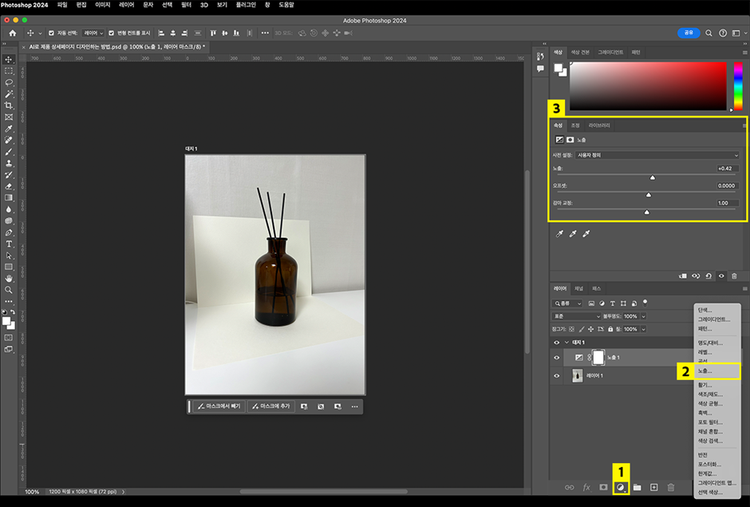This screenshot has width=750, height=507.
Task: Click the 마스크에서 빼기 button
Action: click(219, 407)
